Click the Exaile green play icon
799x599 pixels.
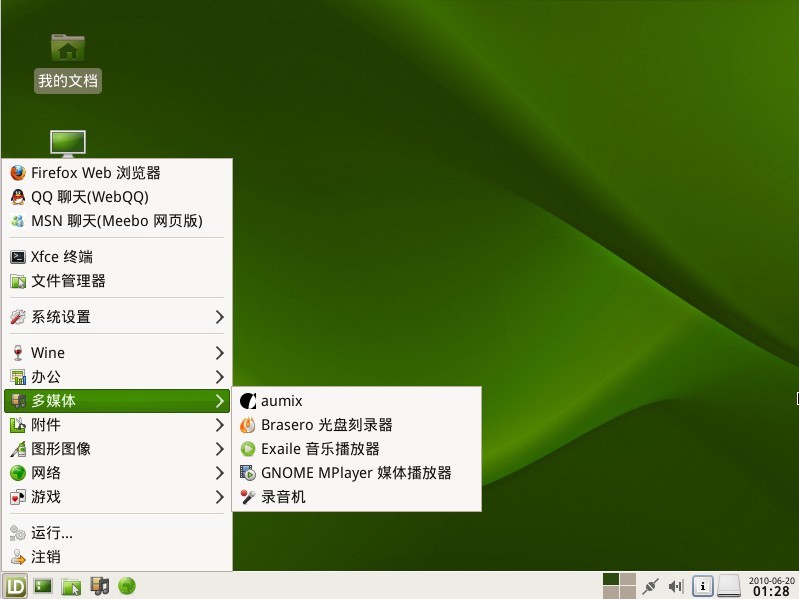(248, 449)
